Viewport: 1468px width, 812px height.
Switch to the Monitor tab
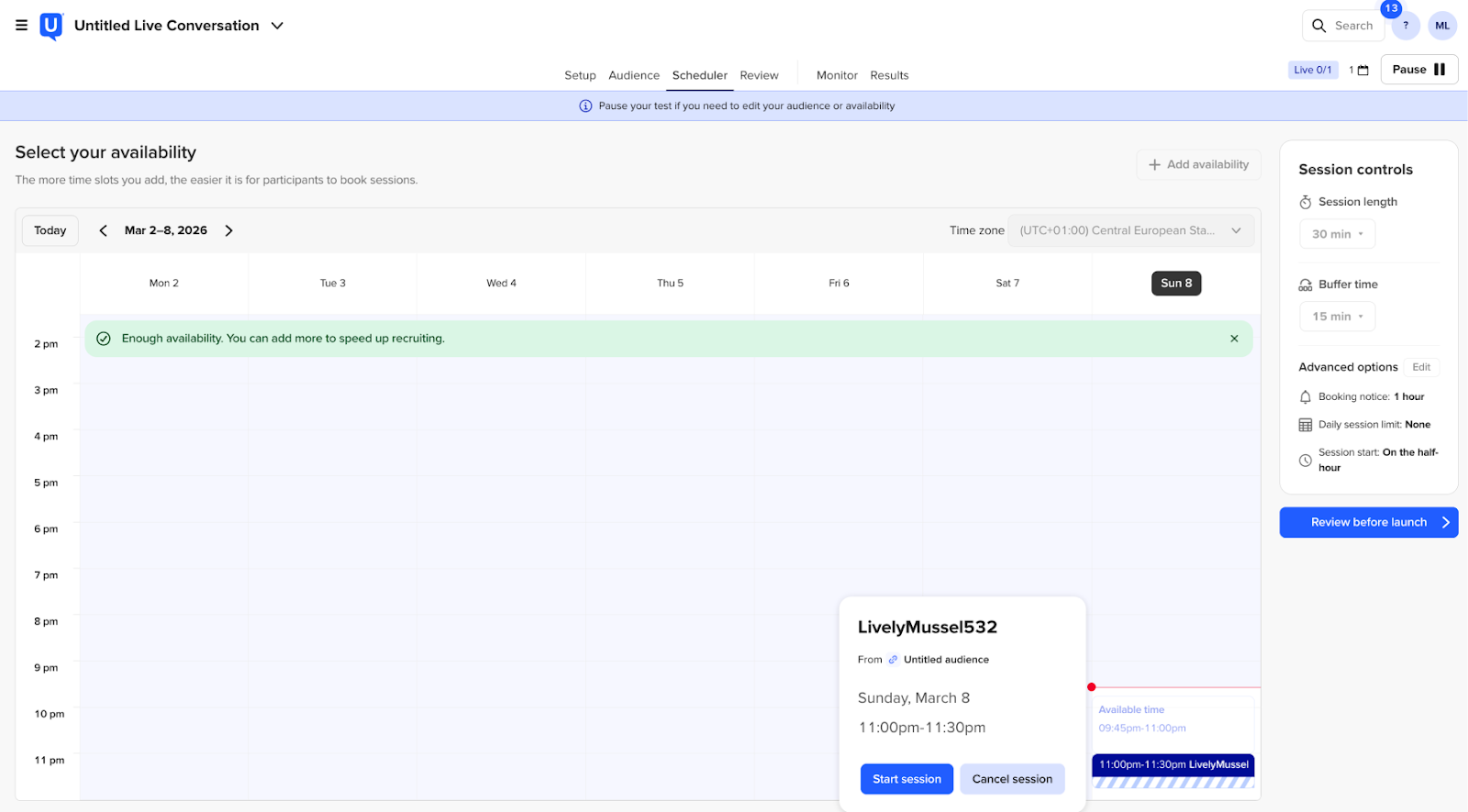tap(837, 75)
